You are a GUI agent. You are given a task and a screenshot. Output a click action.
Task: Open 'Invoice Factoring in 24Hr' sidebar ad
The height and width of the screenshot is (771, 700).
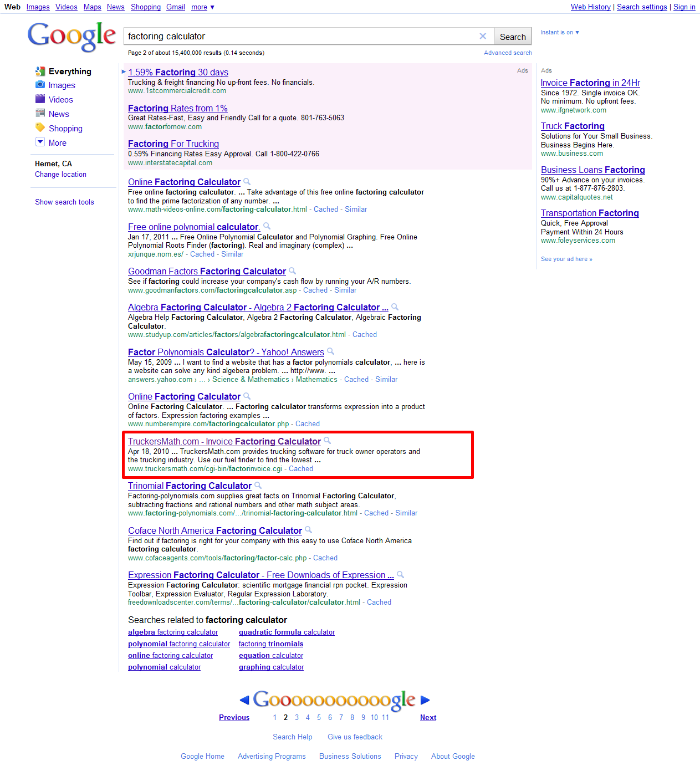[590, 83]
